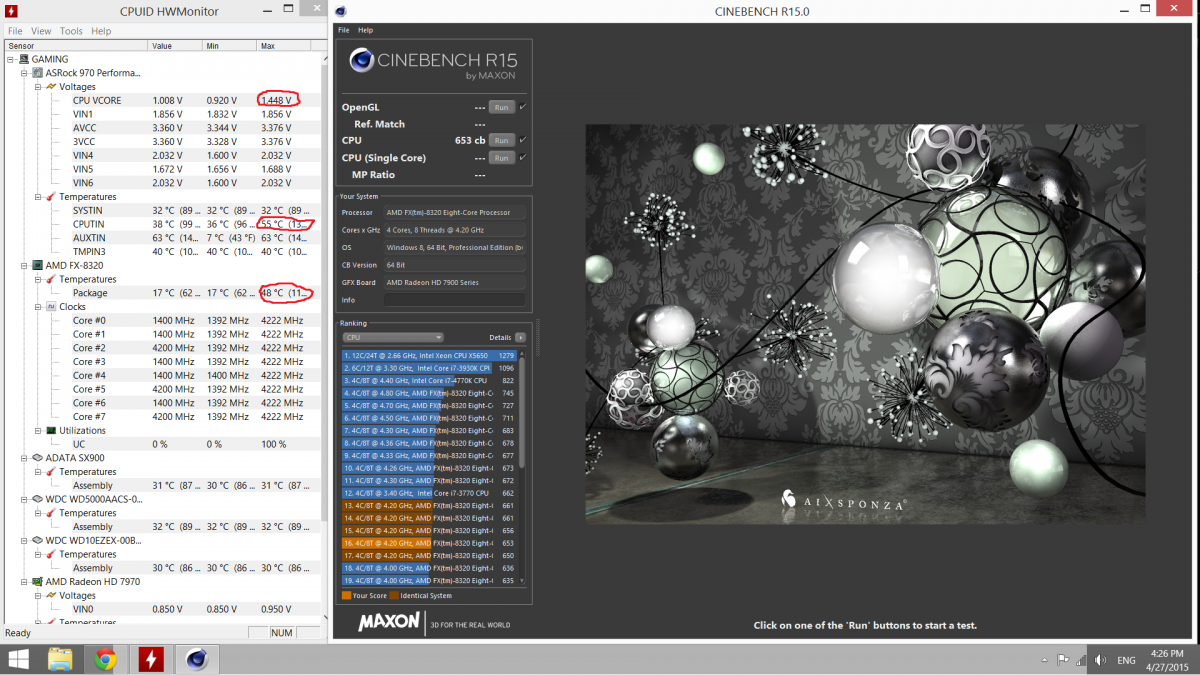
Task: Click the ASRock Voltages lightning icon
Action: (51, 87)
